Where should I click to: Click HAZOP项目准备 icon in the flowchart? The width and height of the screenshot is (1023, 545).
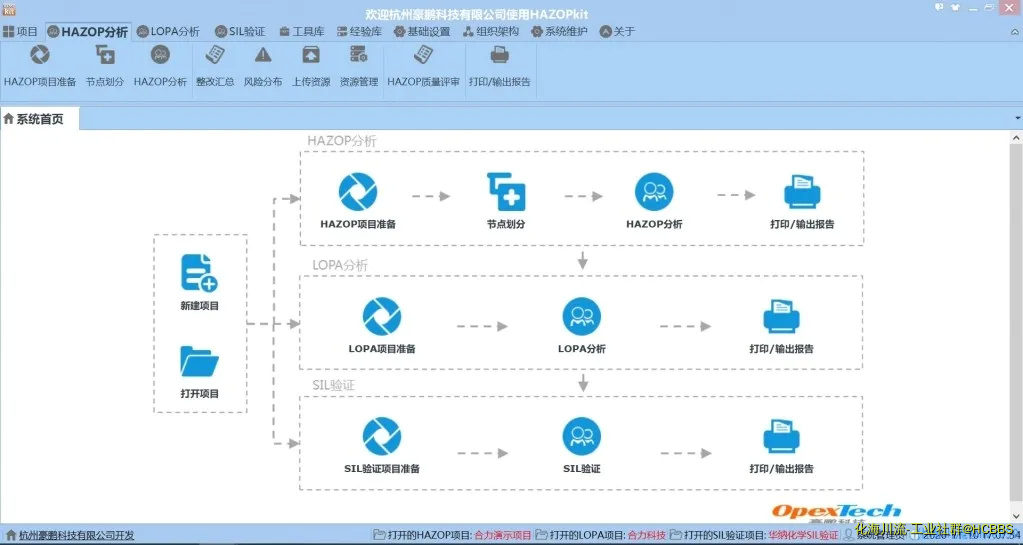coord(358,192)
